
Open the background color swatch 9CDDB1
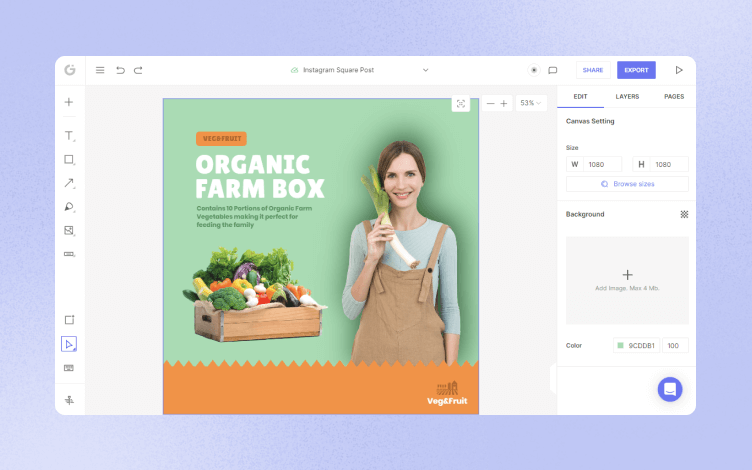[620, 345]
